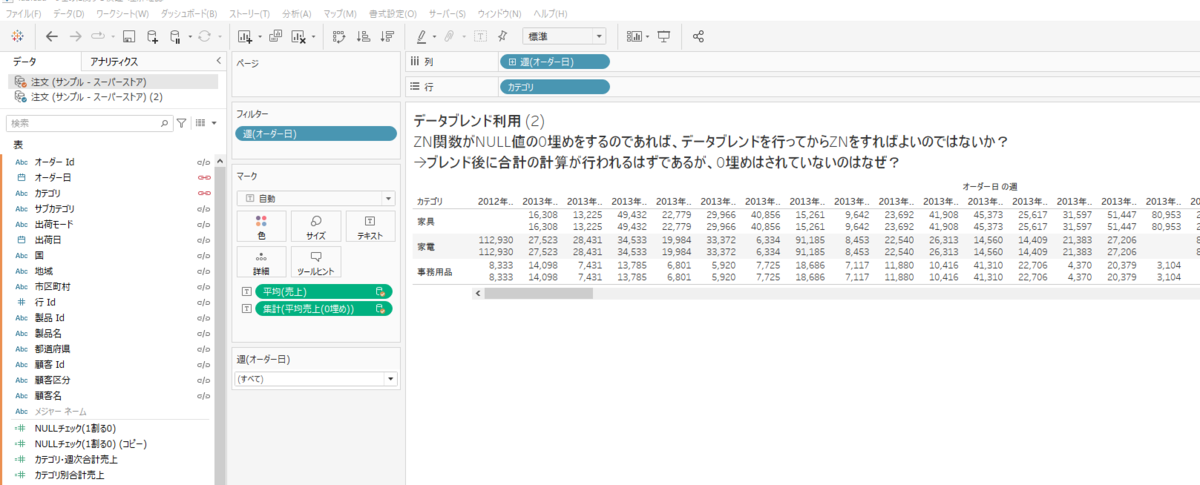Switch to the アナリティクス tab

pyautogui.click(x=113, y=62)
